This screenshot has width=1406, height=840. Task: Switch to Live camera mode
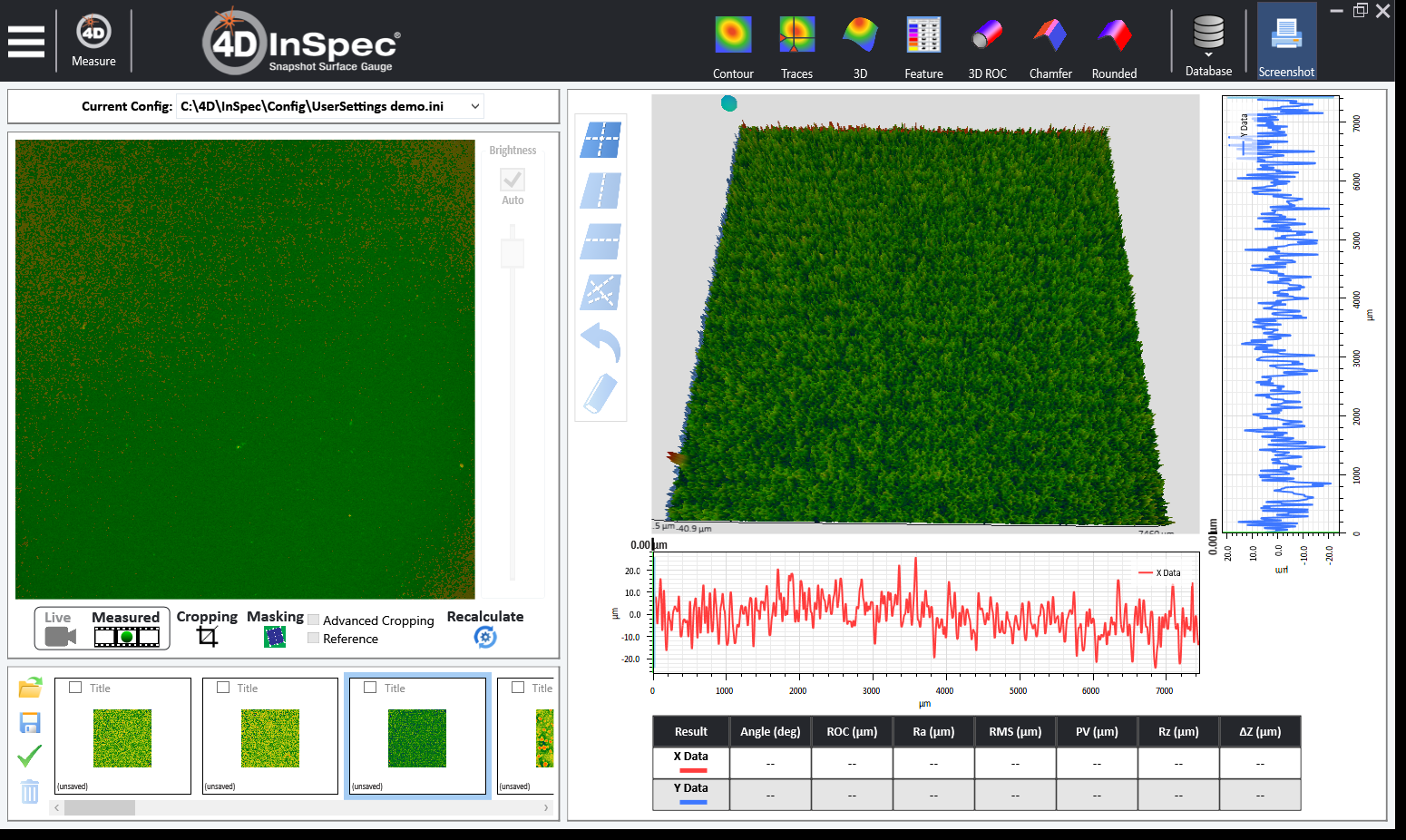coord(60,629)
